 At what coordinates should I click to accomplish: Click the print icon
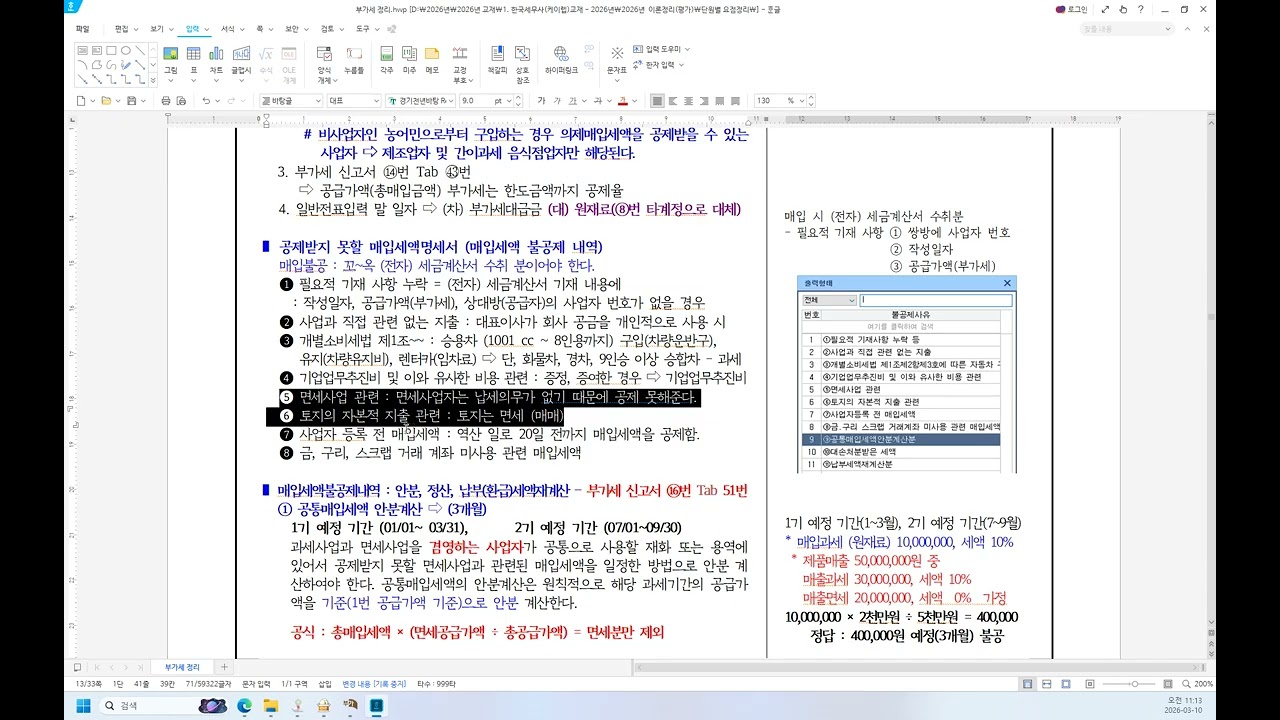[167, 100]
